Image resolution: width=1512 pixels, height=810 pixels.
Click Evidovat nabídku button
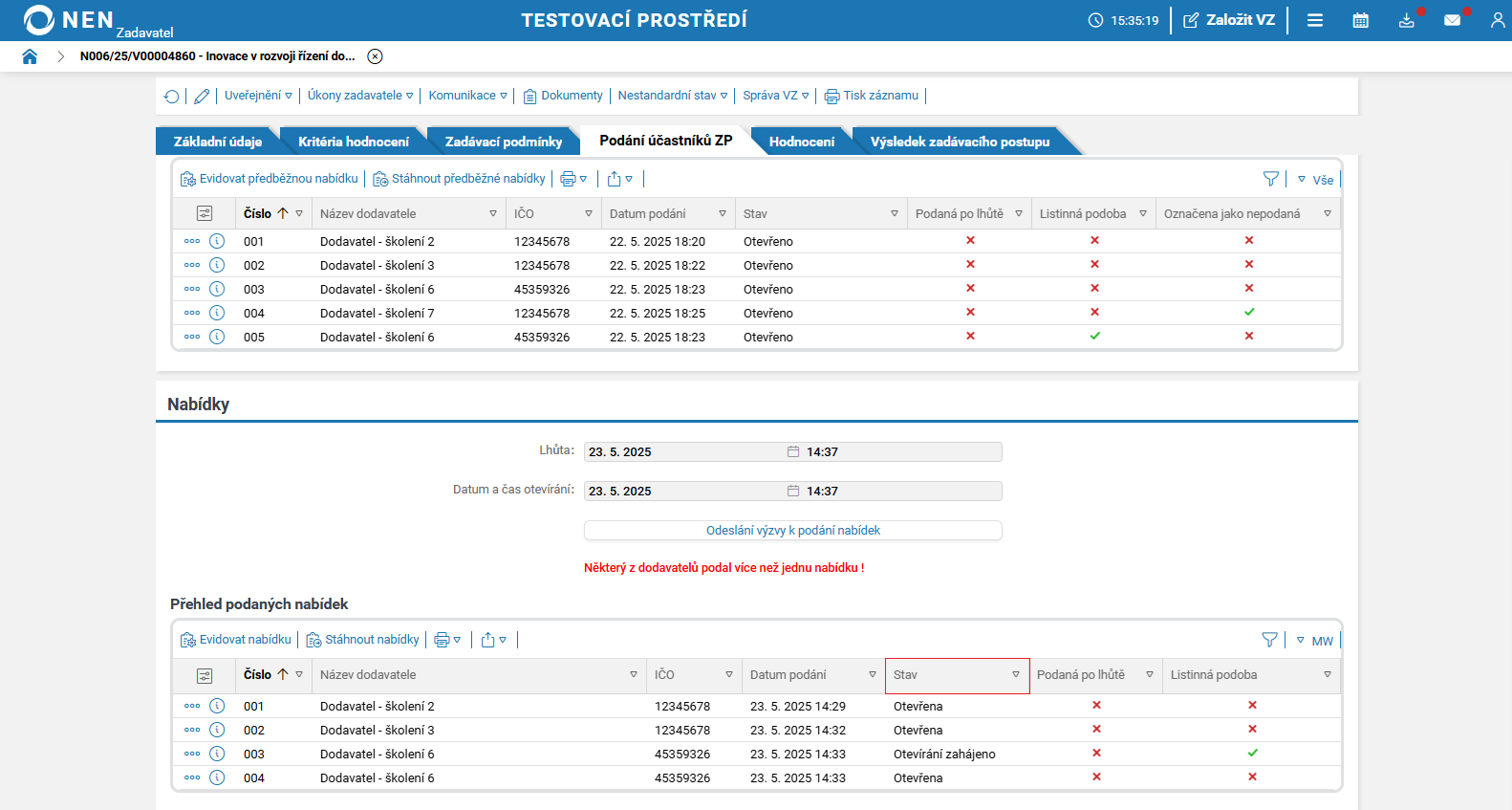point(236,640)
